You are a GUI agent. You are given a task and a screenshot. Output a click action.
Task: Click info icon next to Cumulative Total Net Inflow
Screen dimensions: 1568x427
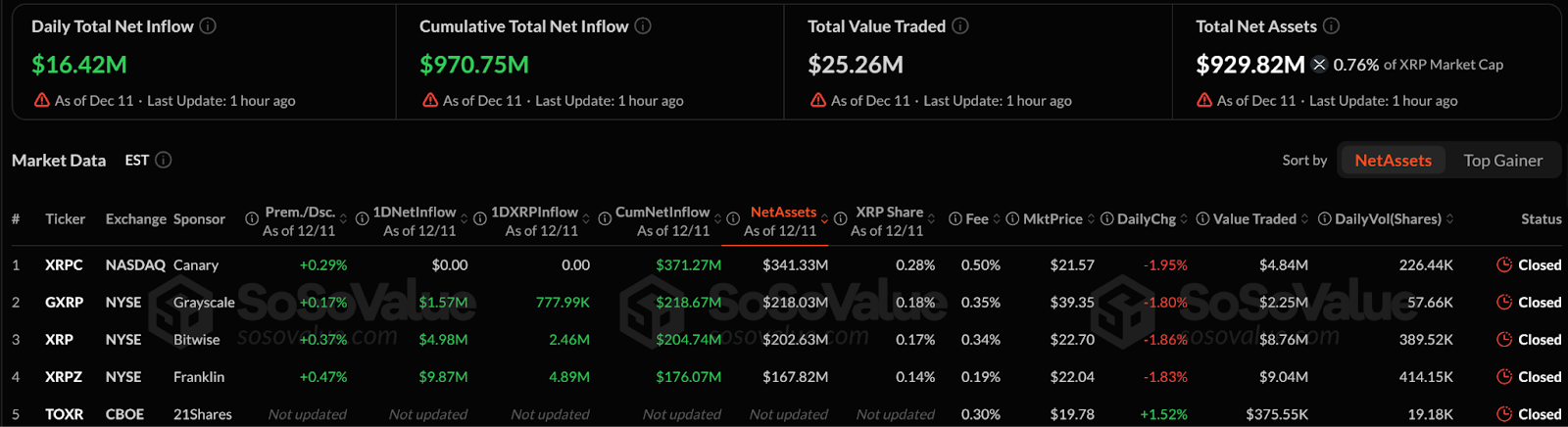tap(643, 26)
